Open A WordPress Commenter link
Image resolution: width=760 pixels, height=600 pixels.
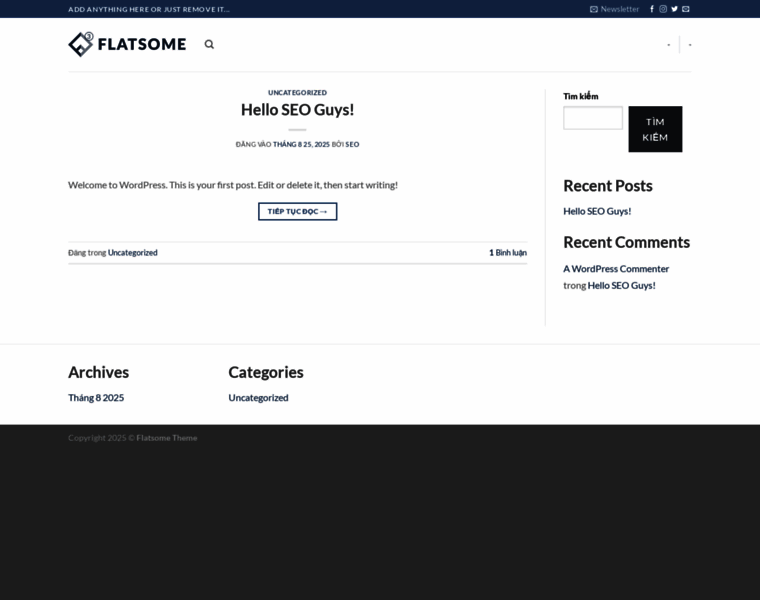point(616,268)
